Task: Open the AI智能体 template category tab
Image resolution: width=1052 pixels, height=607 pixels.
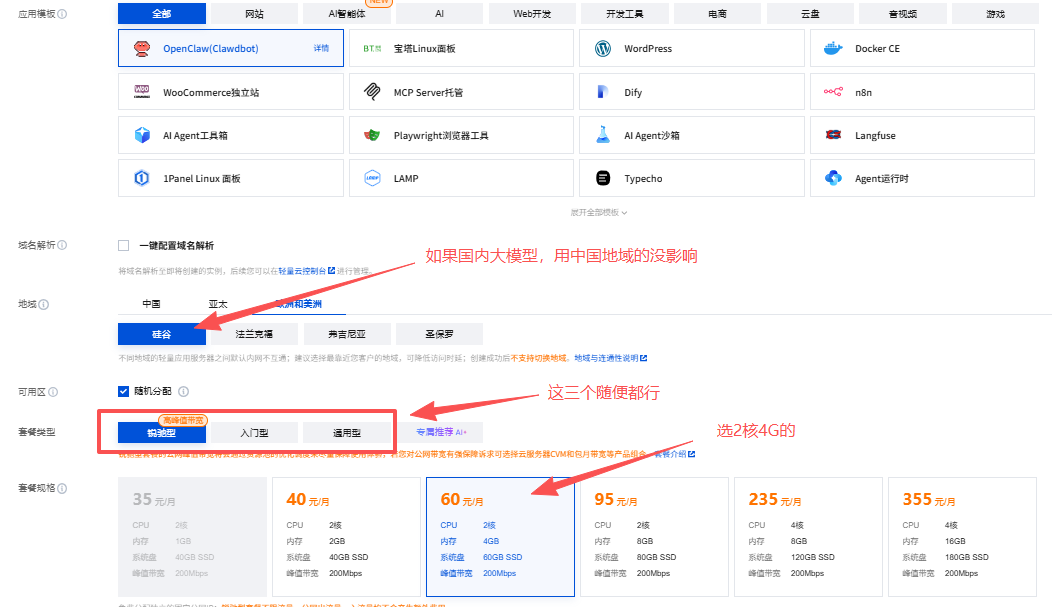Action: click(347, 13)
